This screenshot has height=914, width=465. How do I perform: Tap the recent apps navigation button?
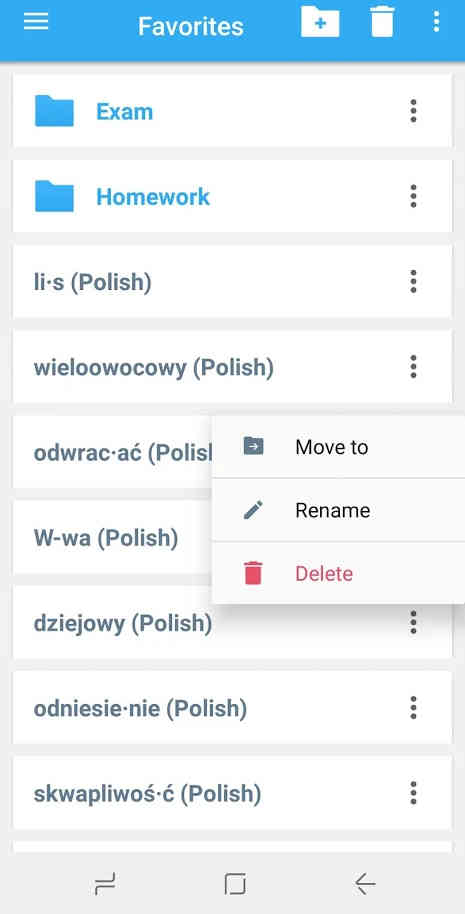pyautogui.click(x=105, y=884)
